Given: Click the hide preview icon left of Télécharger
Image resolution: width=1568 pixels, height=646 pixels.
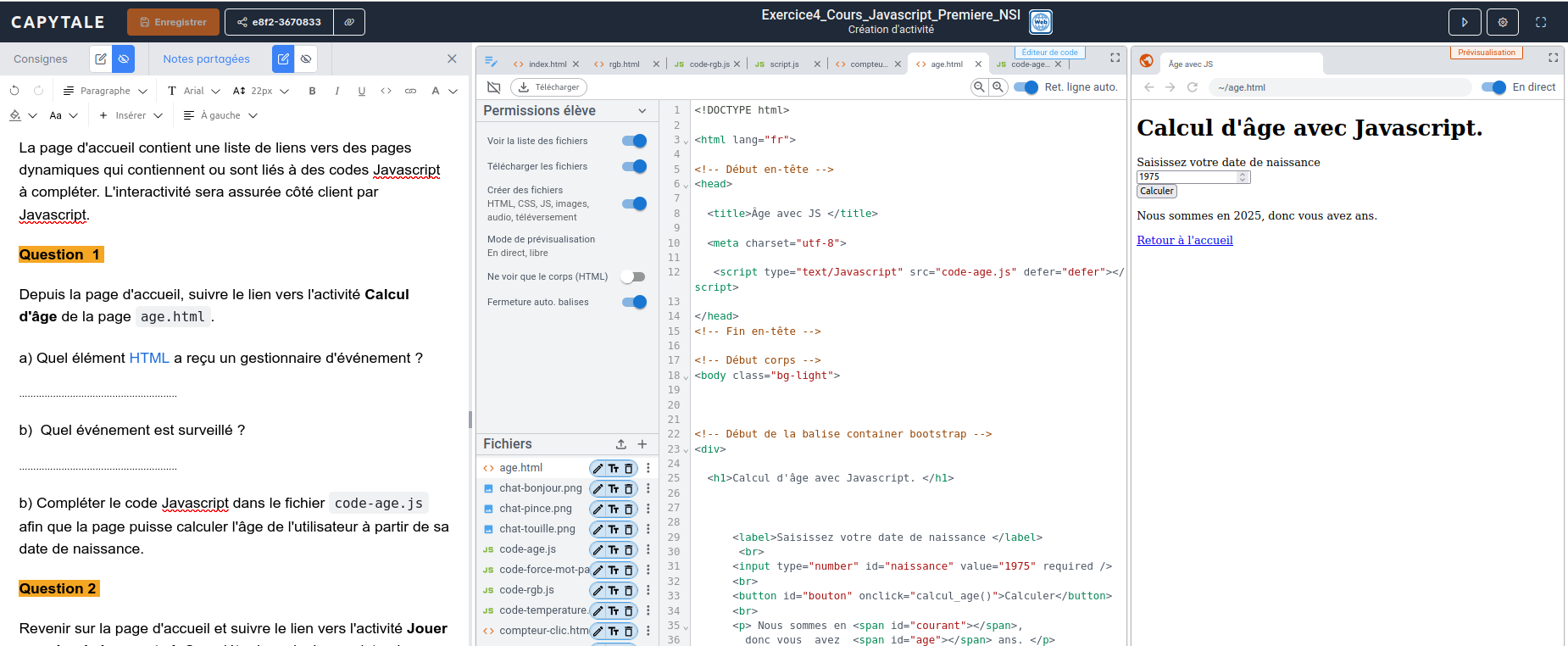Looking at the screenshot, I should point(494,87).
